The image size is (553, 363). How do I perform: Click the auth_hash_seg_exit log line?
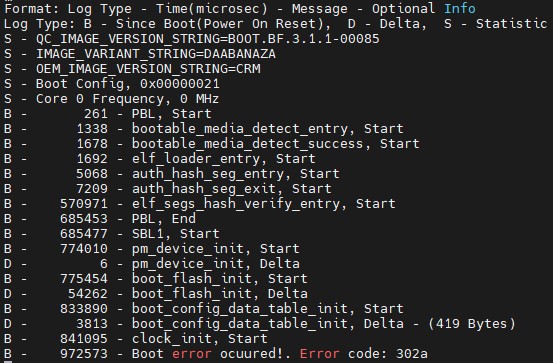pyautogui.click(x=168, y=189)
